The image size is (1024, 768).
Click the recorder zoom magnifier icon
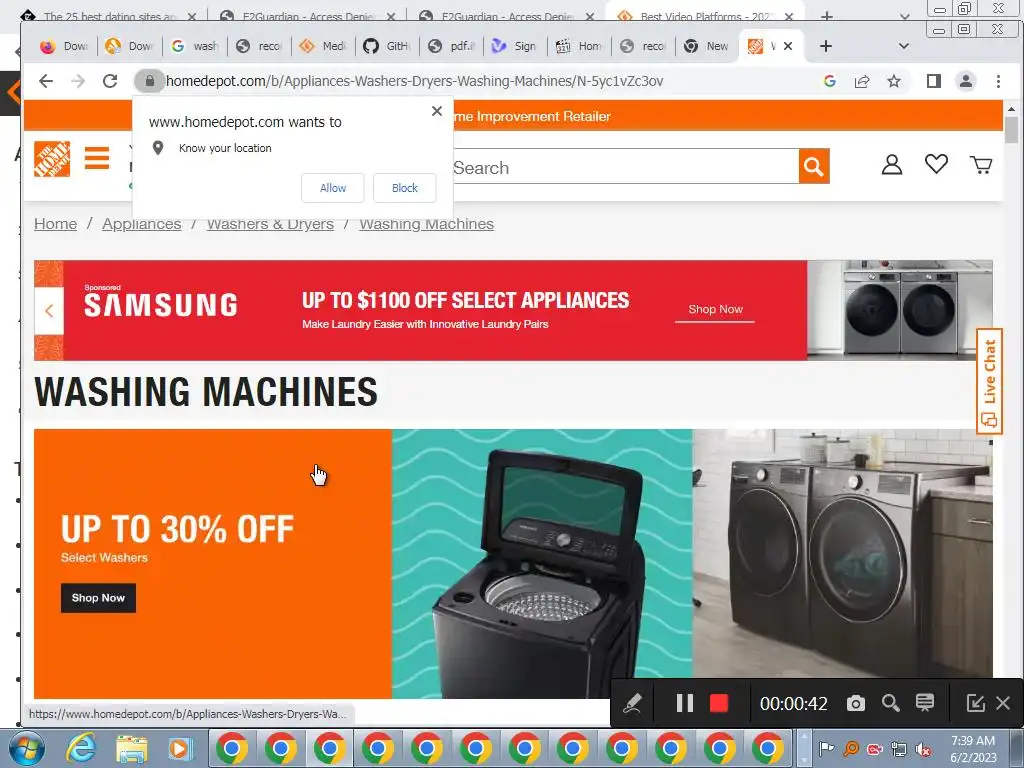pyautogui.click(x=890, y=703)
